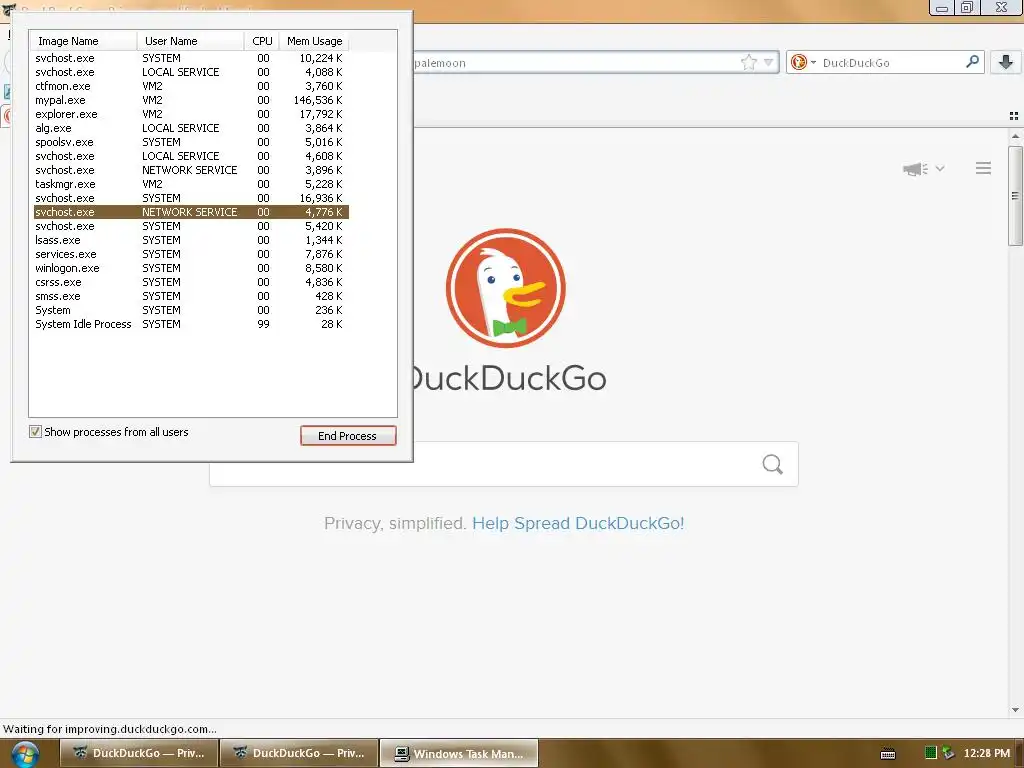Click the magnifier icon in browser search box
Viewport: 1024px width, 768px height.
coord(972,61)
